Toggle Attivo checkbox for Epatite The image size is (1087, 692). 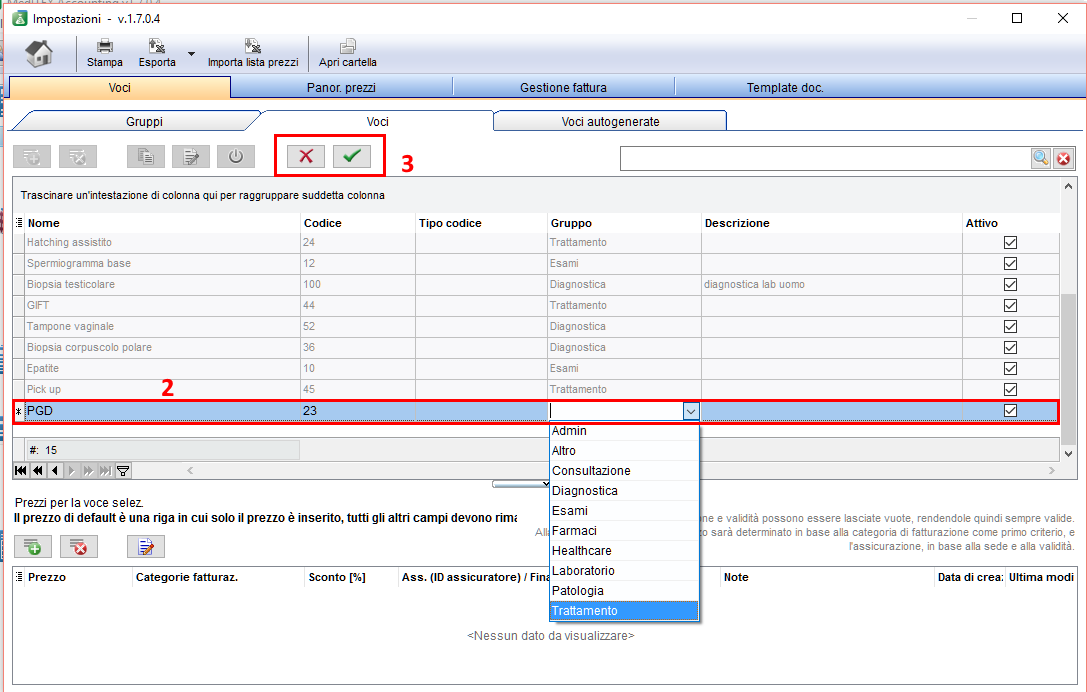1010,368
